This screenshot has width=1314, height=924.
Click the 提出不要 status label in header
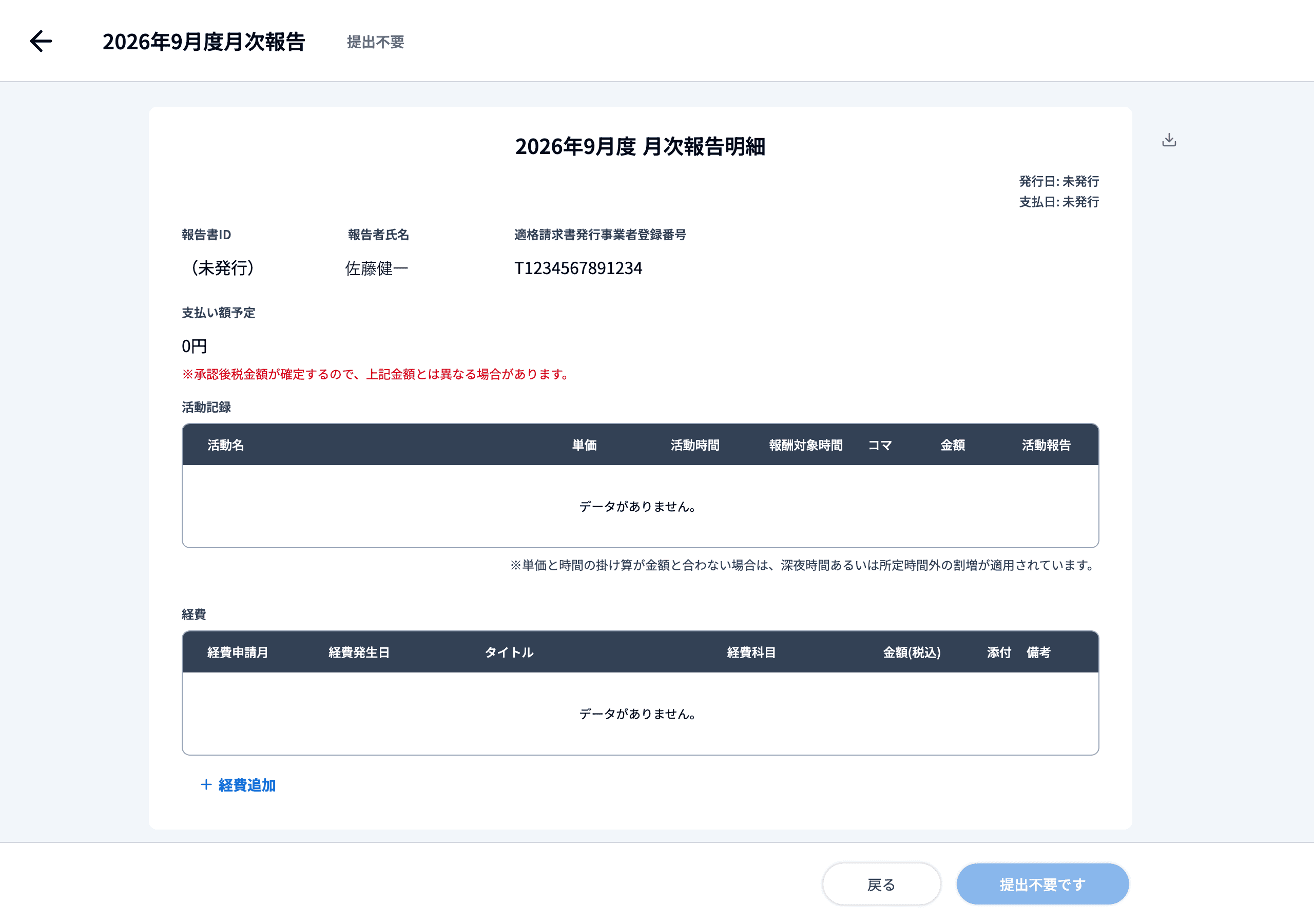375,42
